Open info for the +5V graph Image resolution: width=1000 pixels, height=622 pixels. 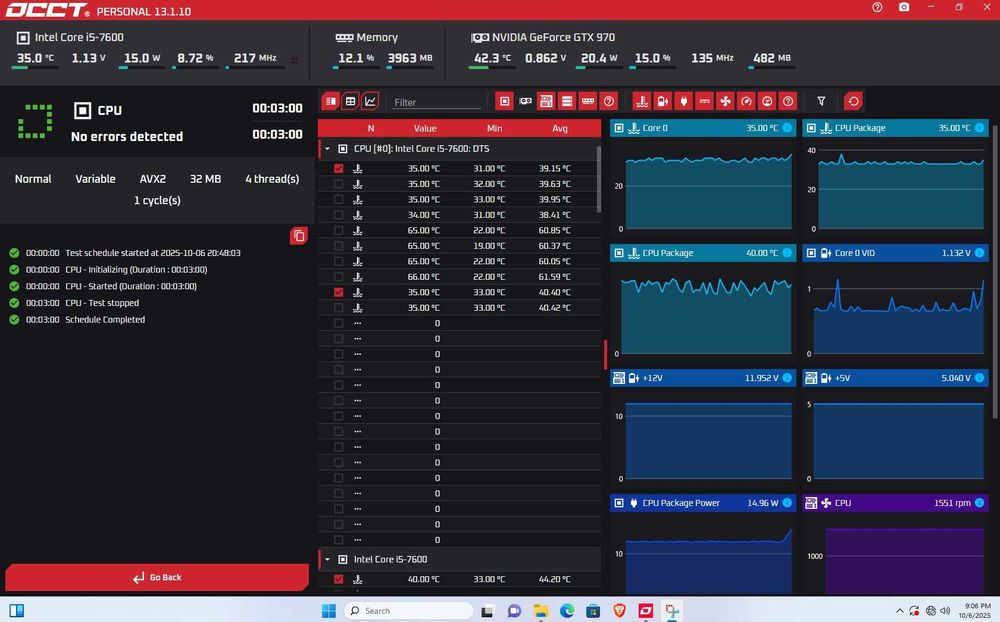pyautogui.click(x=979, y=378)
